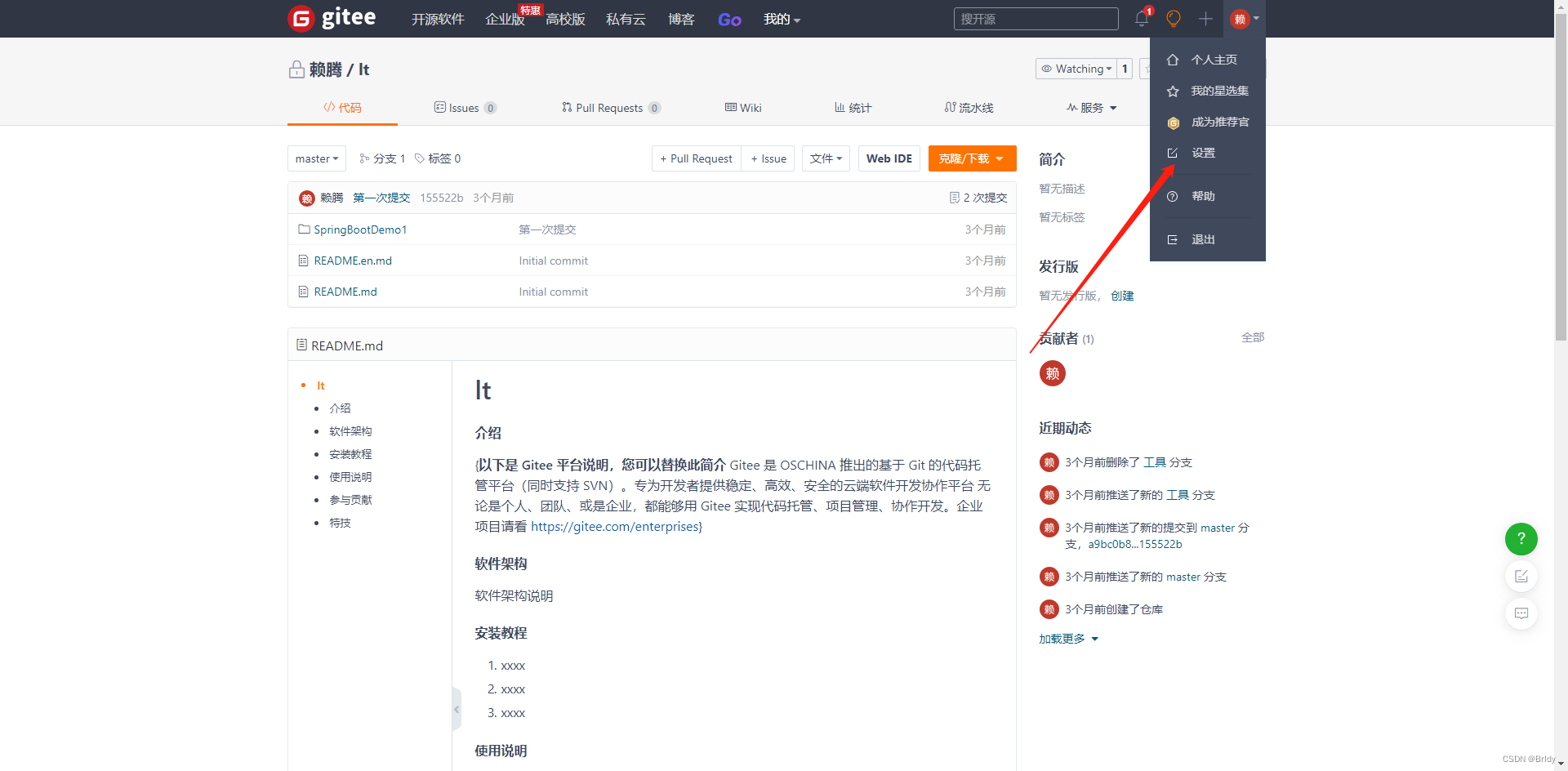Open the SpringBootDemo1 folder
1568x771 pixels.
pos(360,230)
